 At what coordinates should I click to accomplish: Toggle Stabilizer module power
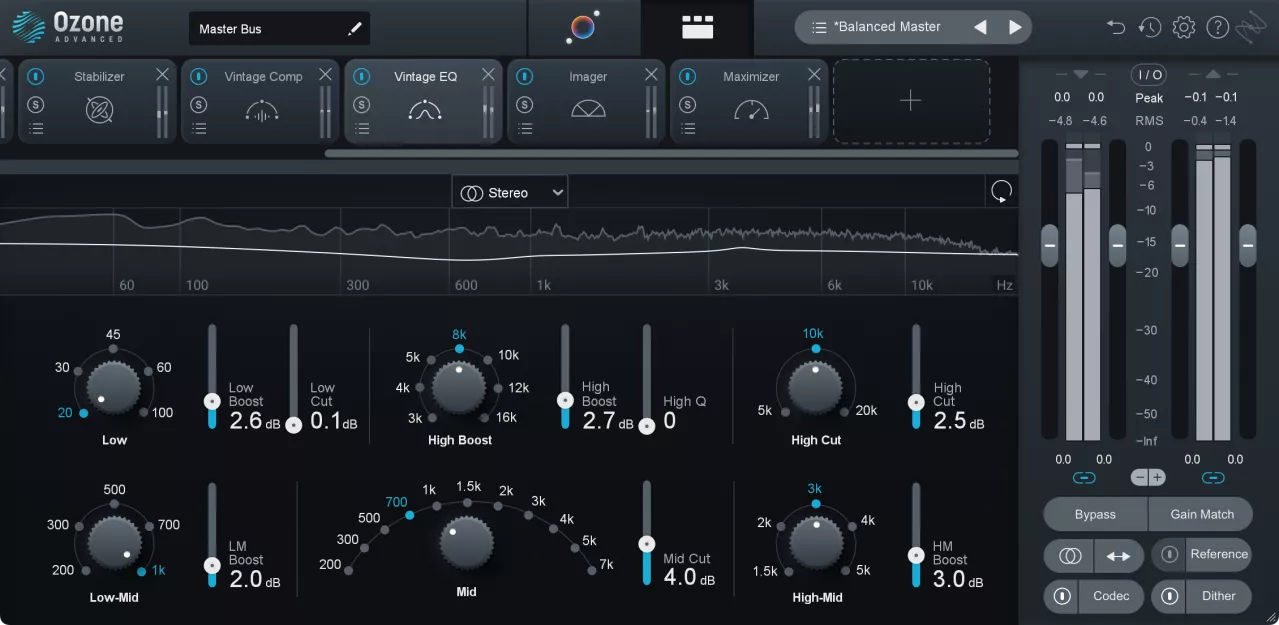[36, 76]
